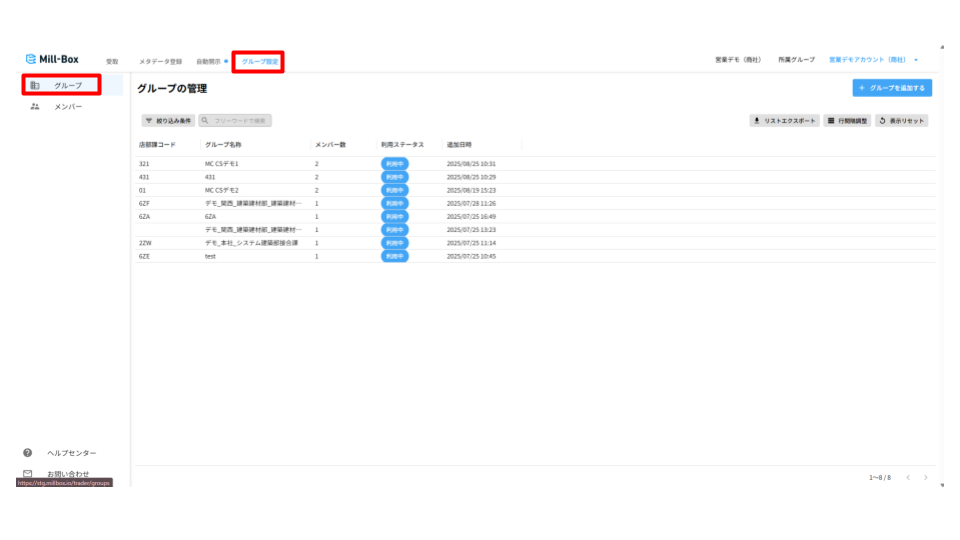
Task: Switch to the 自動開示 tab
Action: tap(209, 62)
